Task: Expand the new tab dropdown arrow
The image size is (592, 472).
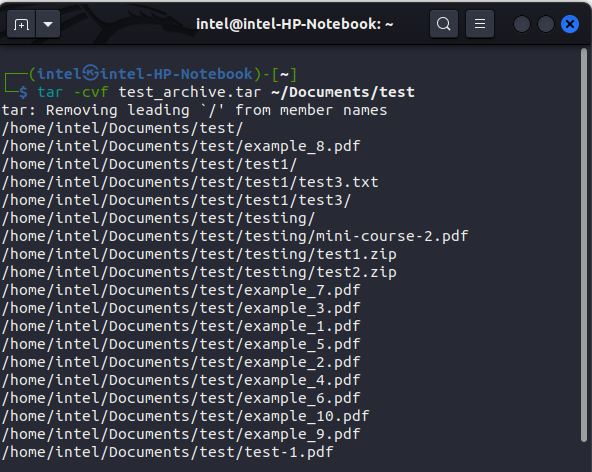Action: pos(48,24)
